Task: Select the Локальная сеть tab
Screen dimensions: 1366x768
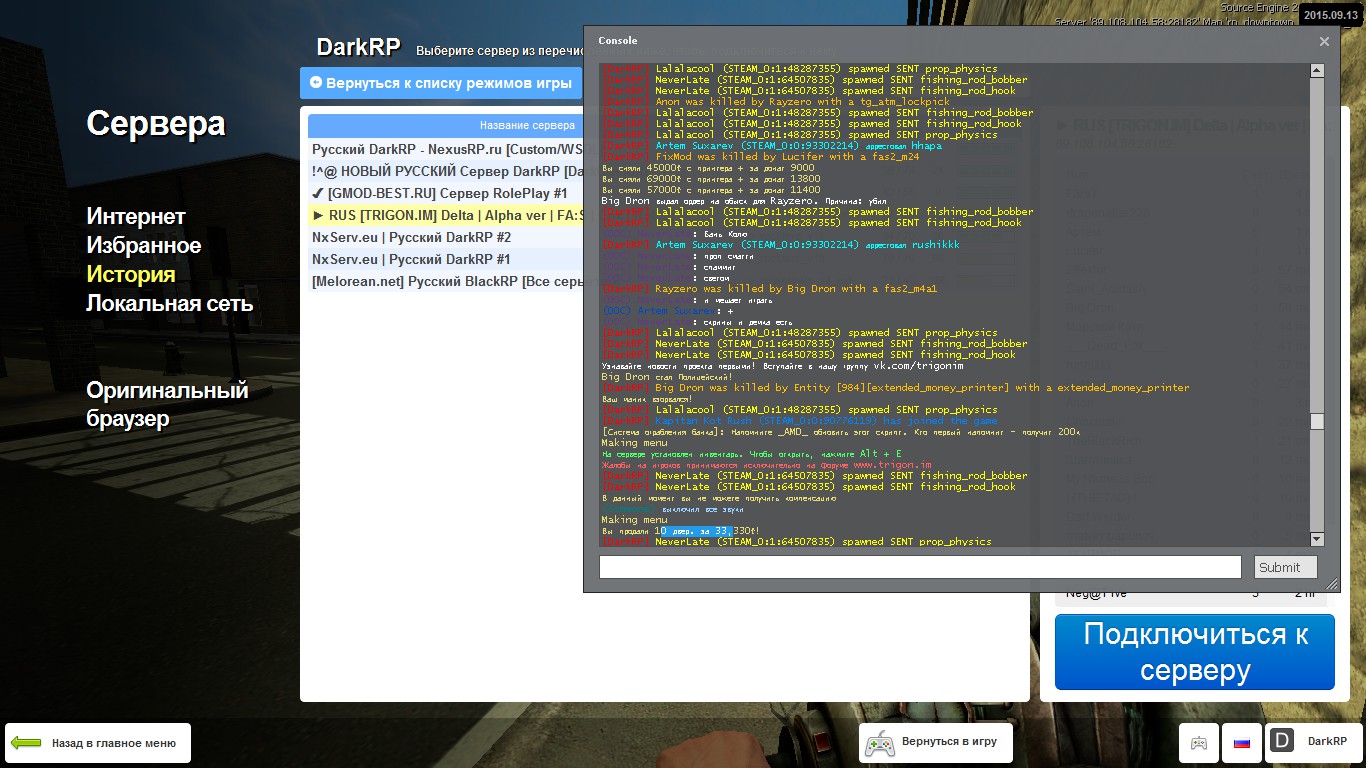Action: 169,303
